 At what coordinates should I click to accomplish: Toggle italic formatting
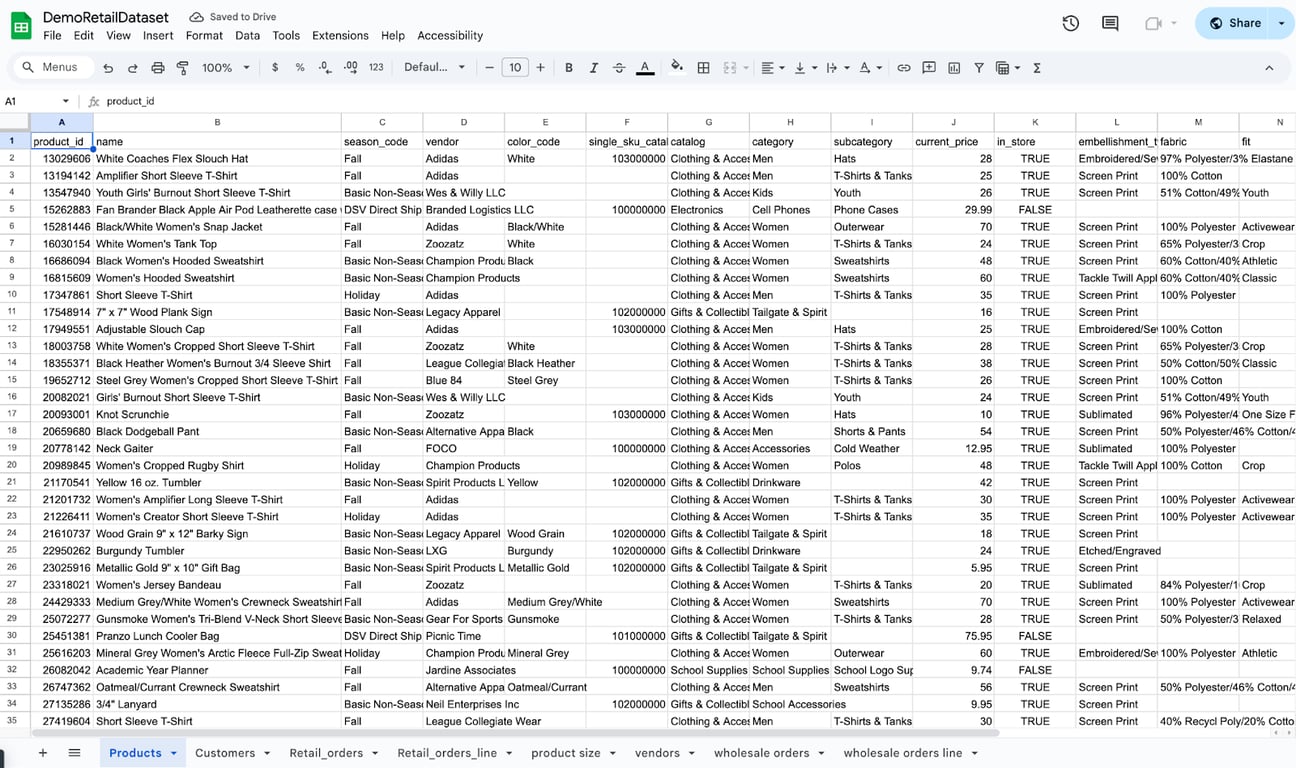coord(594,68)
